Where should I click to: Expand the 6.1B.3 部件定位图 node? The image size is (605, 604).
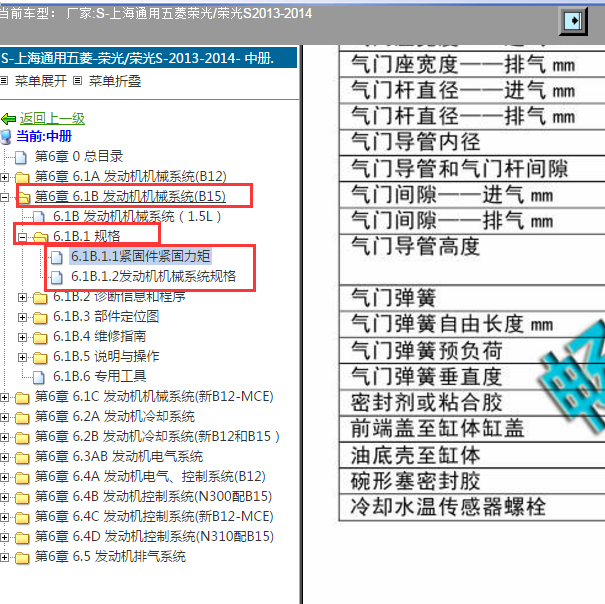[x=22, y=317]
